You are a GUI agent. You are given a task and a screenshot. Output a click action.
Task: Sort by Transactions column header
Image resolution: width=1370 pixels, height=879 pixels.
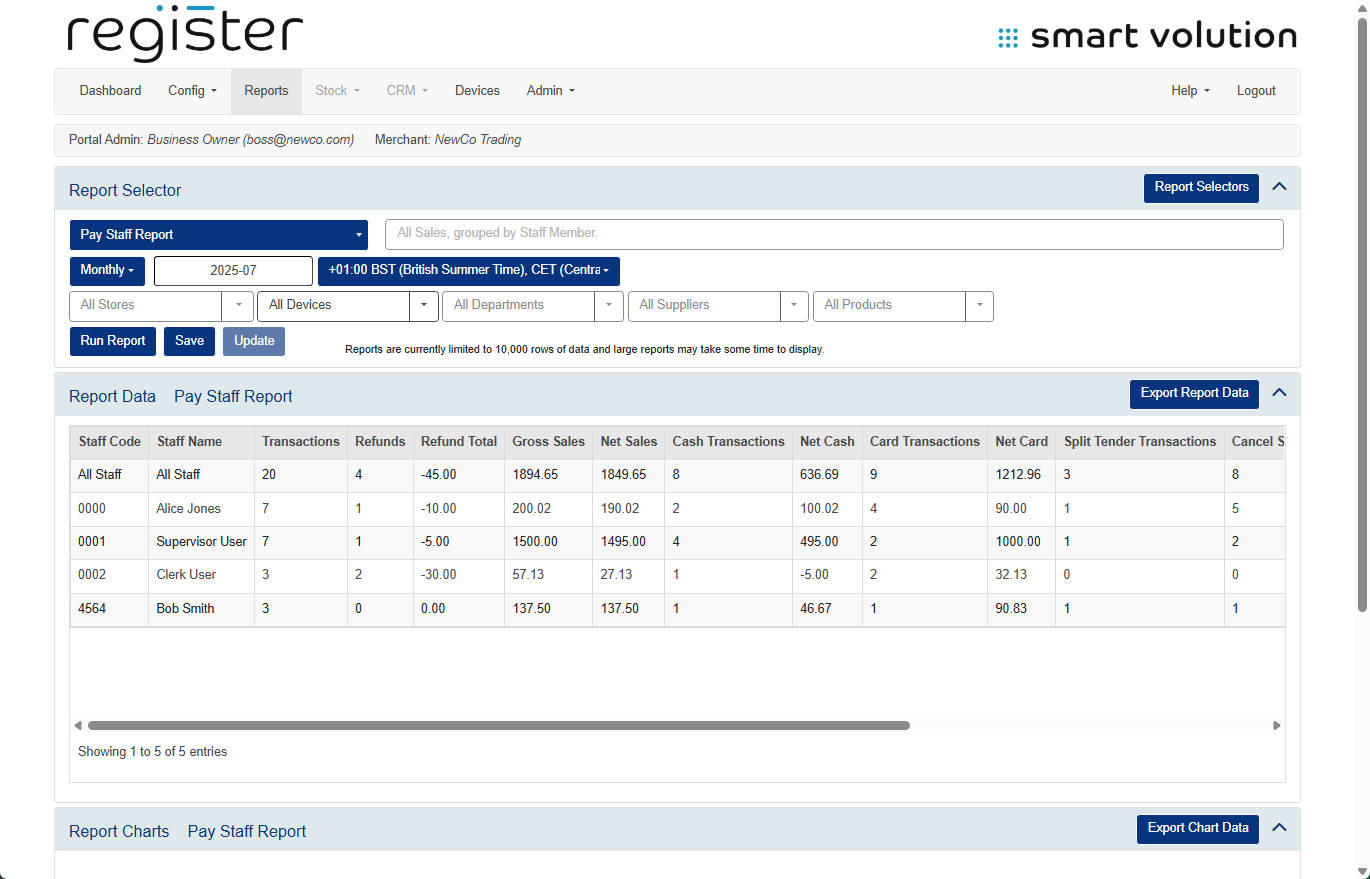[x=301, y=442]
